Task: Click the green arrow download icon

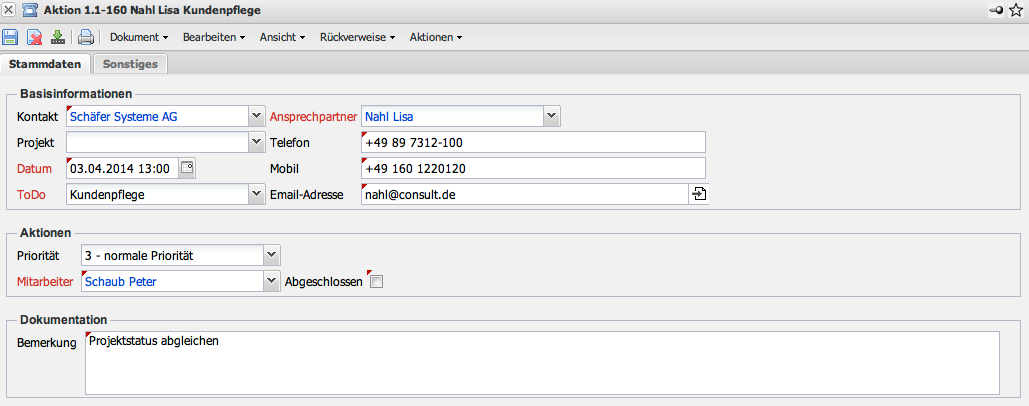Action: [57, 38]
